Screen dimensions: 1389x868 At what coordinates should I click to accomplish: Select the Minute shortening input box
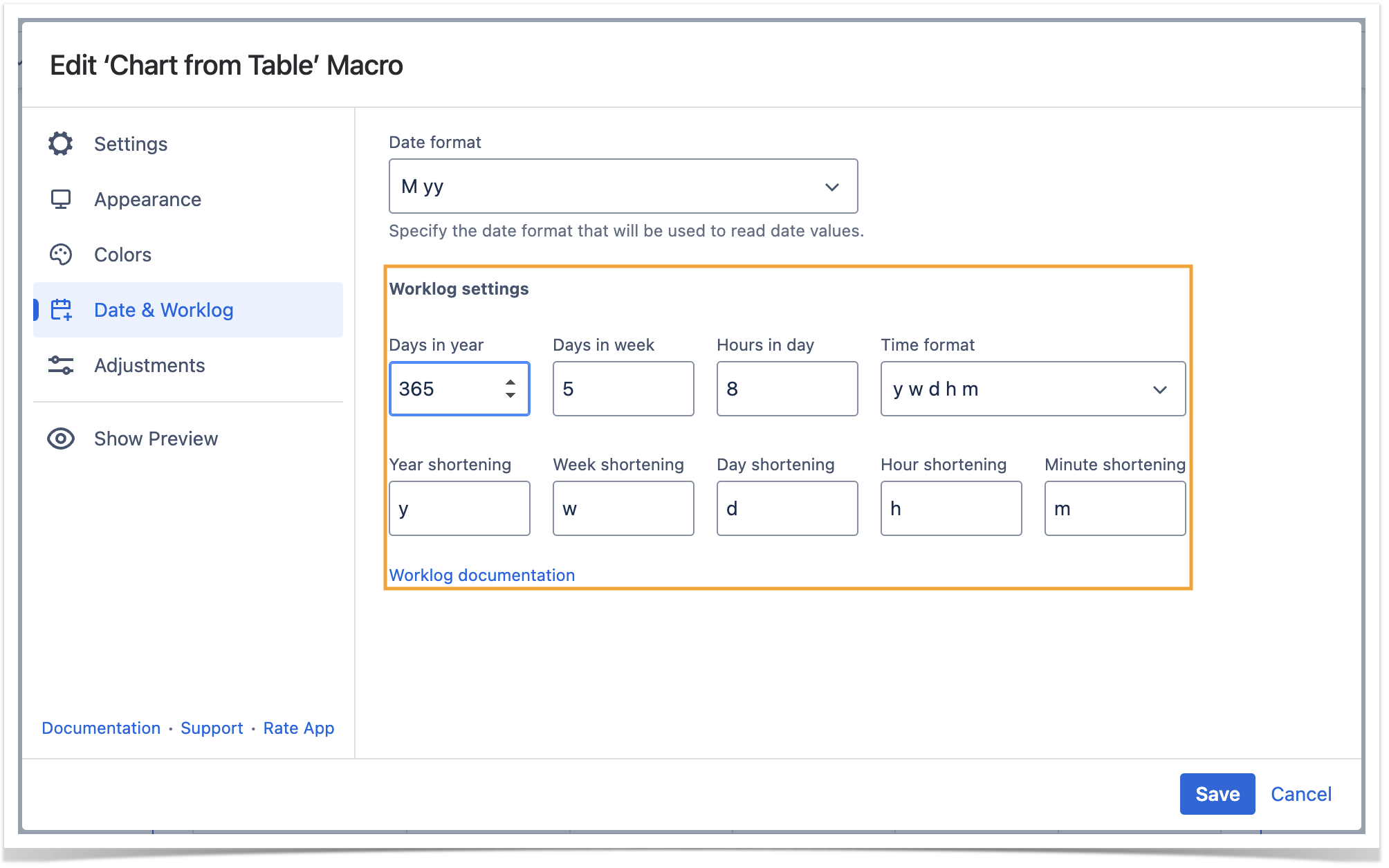click(x=1114, y=509)
